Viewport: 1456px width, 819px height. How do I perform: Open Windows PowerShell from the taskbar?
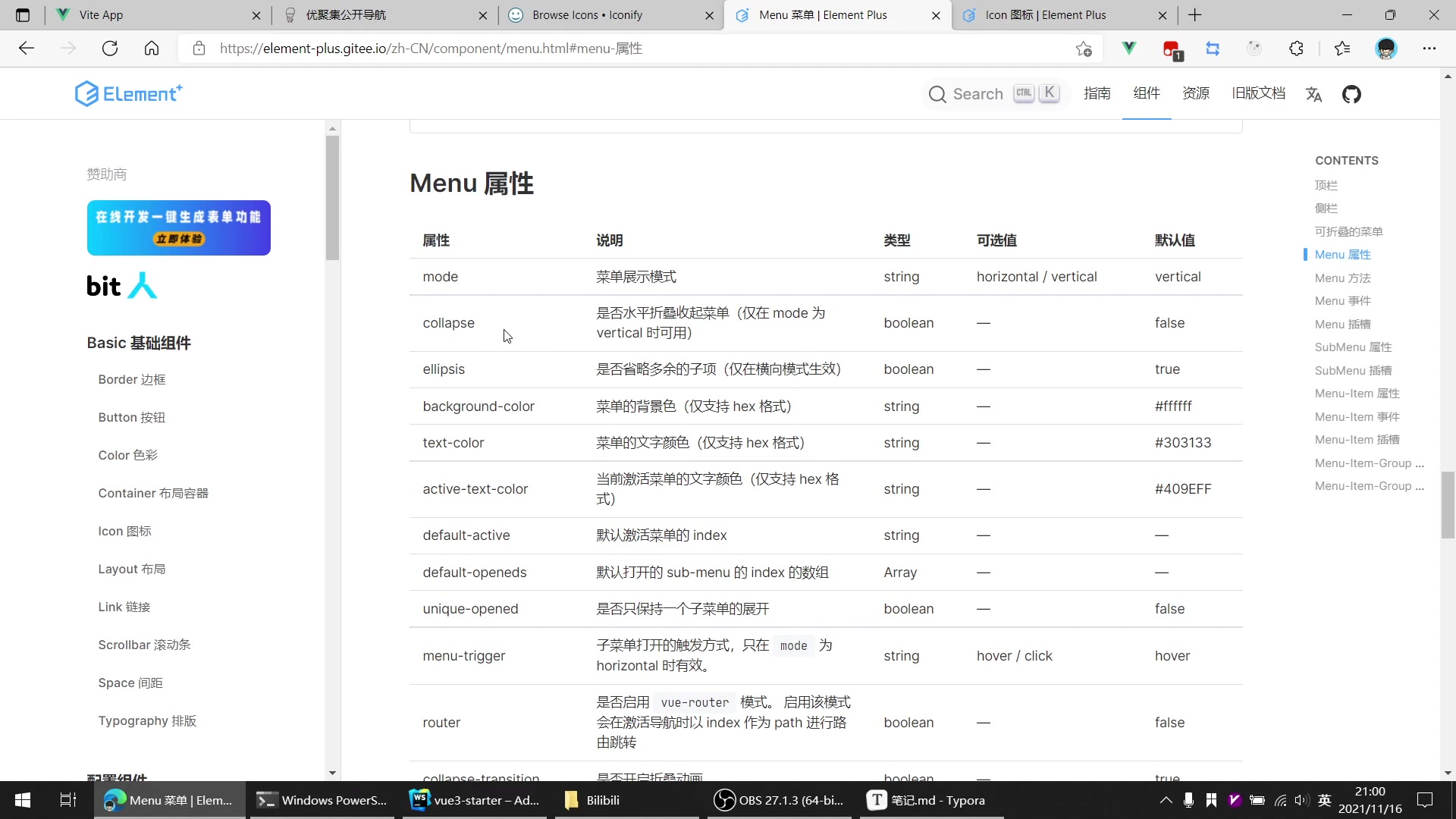coord(322,800)
